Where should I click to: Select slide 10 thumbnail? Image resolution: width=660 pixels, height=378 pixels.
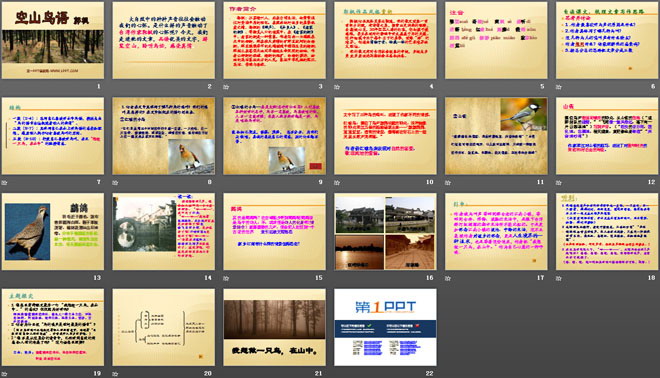(385, 136)
